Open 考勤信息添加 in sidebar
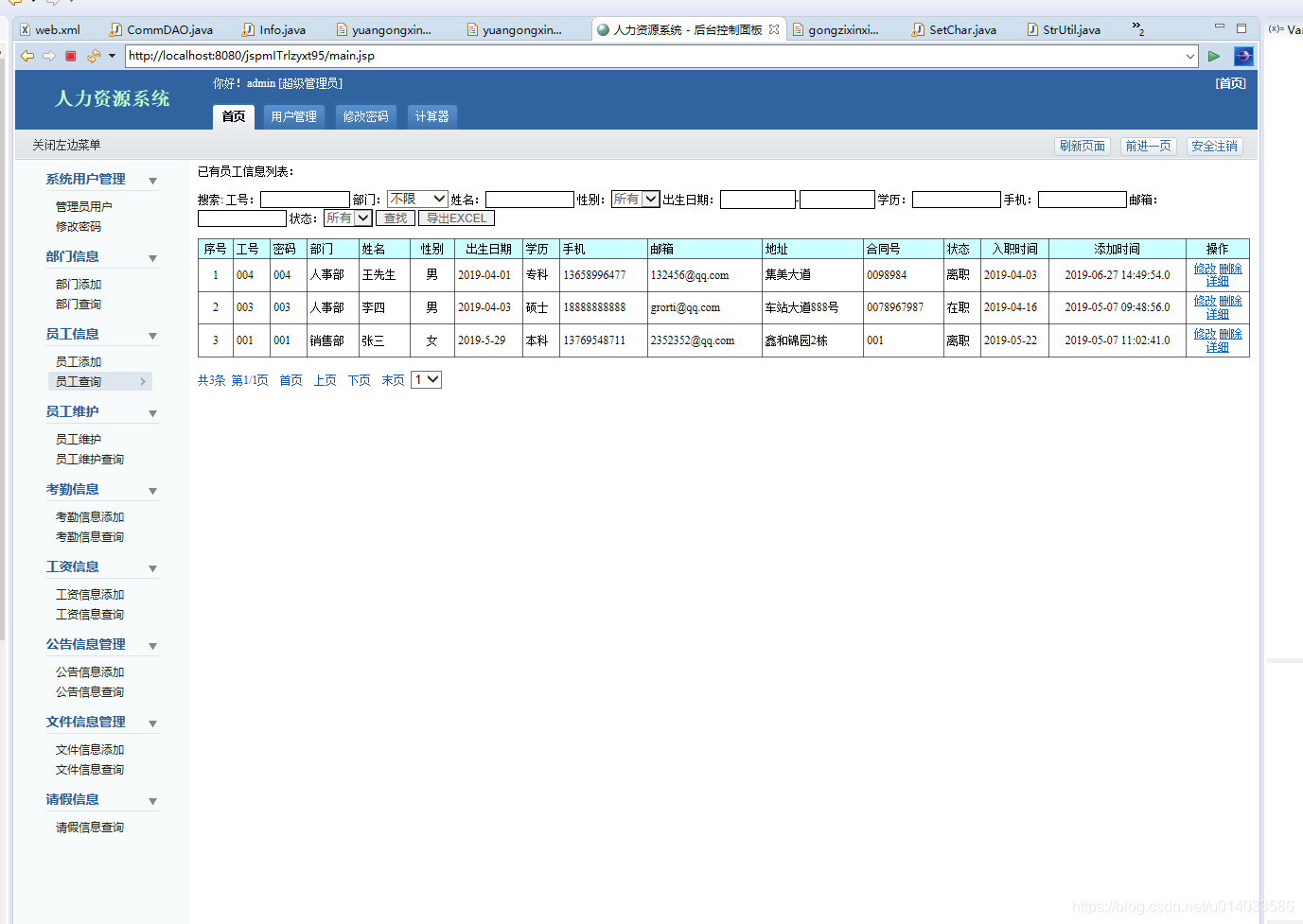 [90, 516]
